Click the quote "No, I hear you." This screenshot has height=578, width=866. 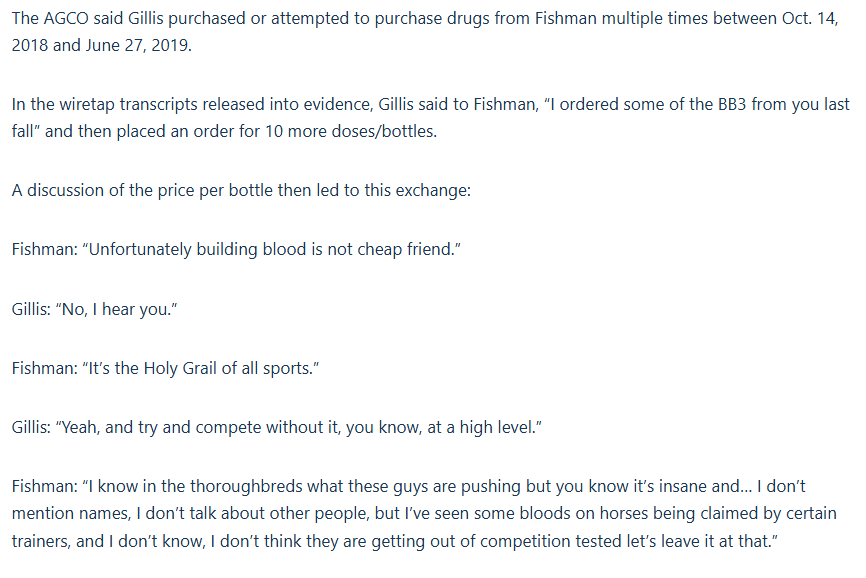pyautogui.click(x=121, y=311)
